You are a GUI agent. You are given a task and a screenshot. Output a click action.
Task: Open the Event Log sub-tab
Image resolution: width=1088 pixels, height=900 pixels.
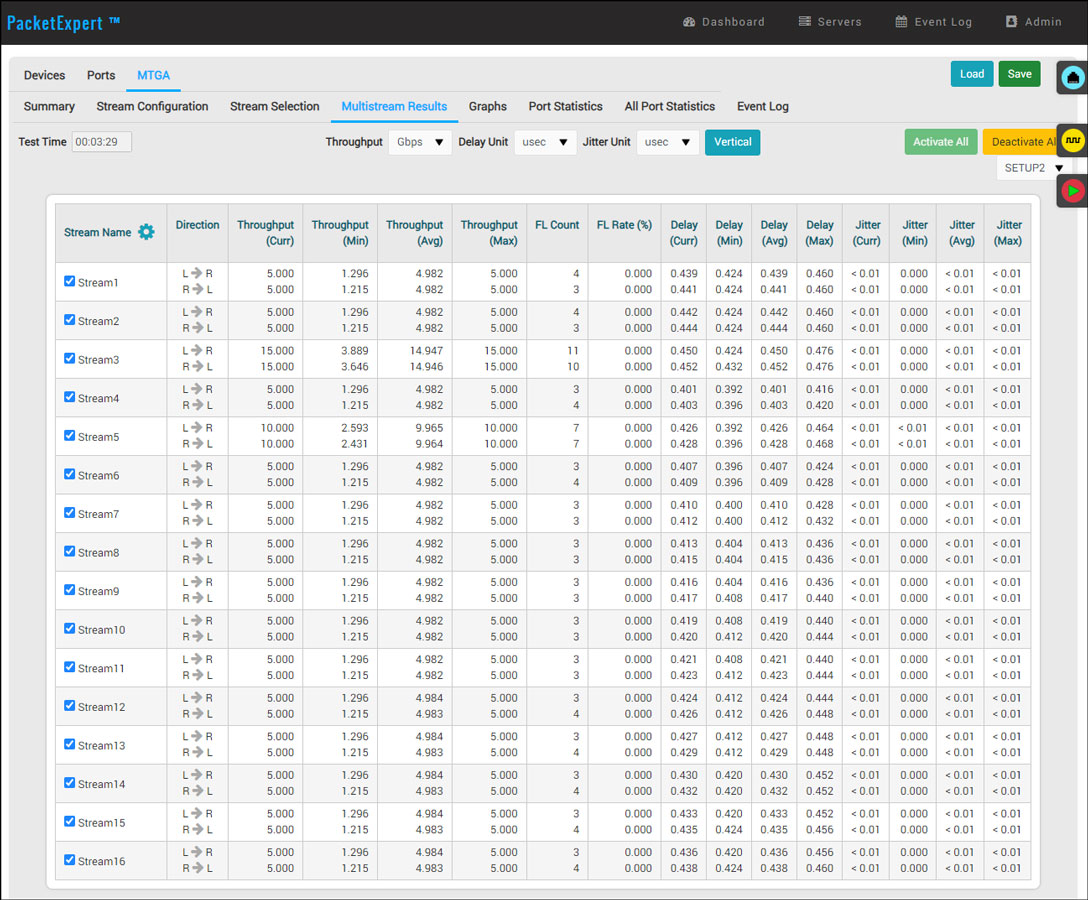point(763,106)
